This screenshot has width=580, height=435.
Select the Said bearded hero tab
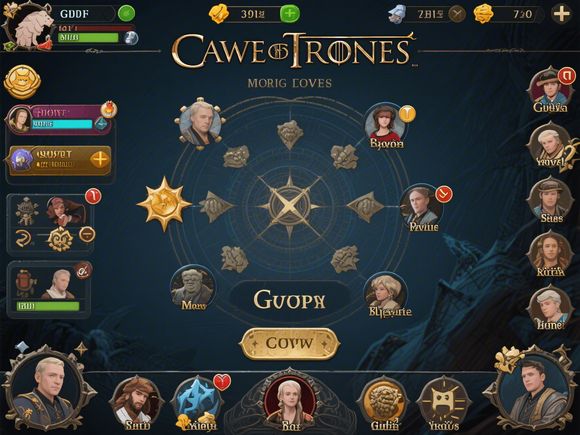(x=137, y=403)
